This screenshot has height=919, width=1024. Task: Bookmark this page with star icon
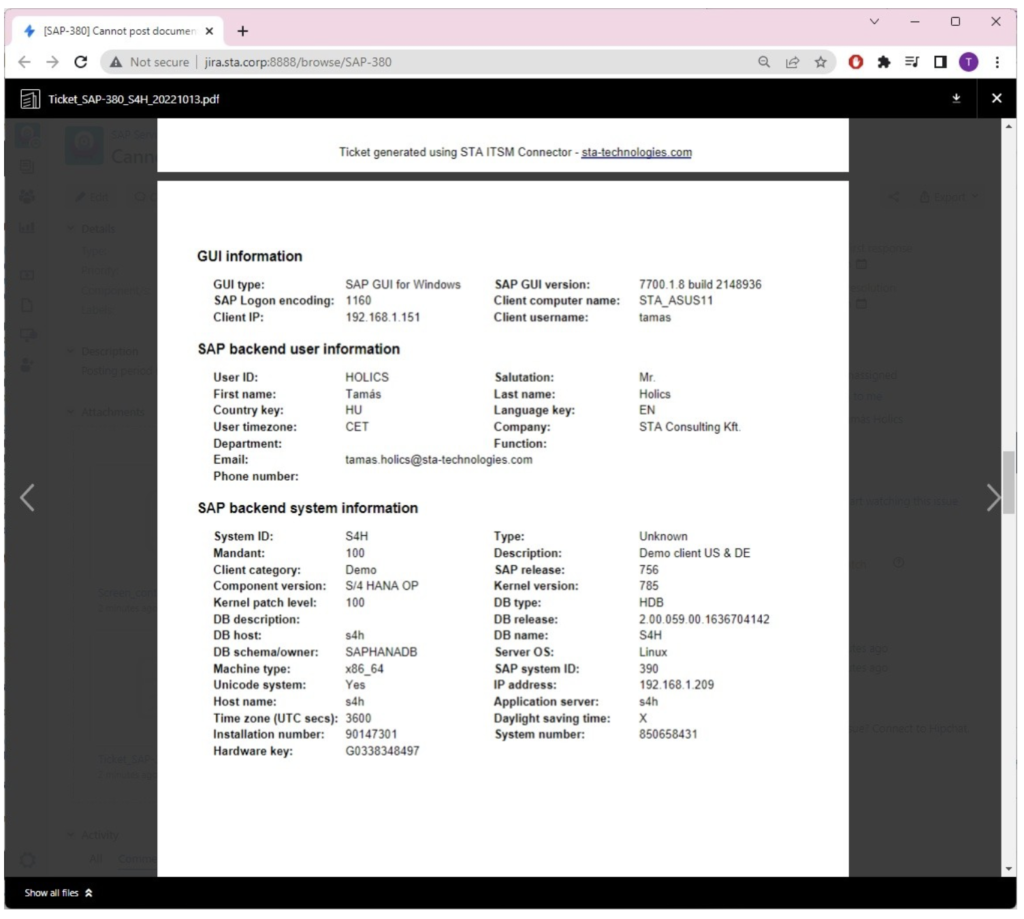click(x=820, y=62)
